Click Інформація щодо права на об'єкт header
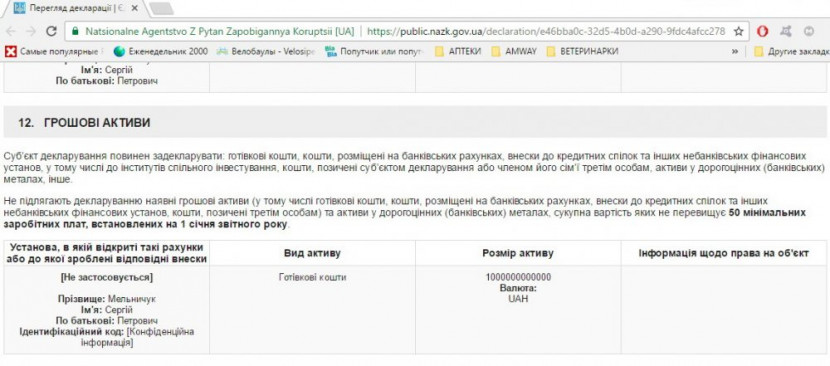The width and height of the screenshot is (830, 366). pos(724,253)
